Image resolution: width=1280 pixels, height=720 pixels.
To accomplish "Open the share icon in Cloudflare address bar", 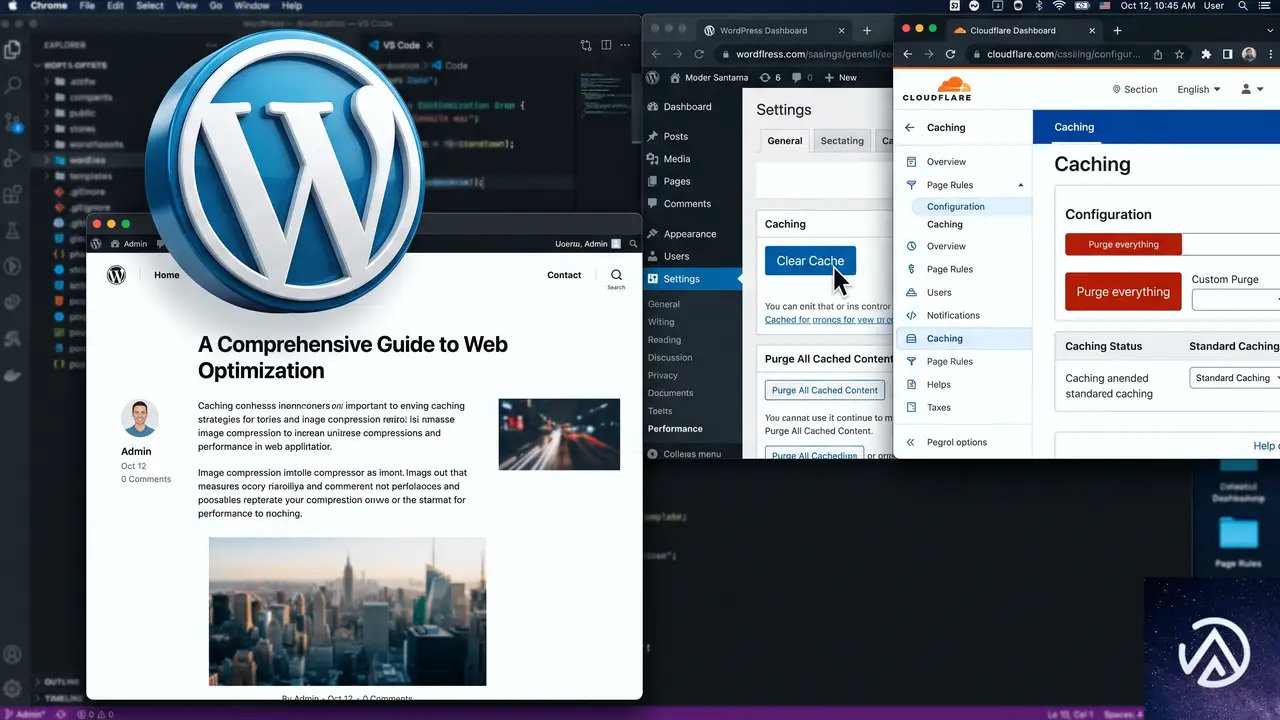I will 1158,54.
